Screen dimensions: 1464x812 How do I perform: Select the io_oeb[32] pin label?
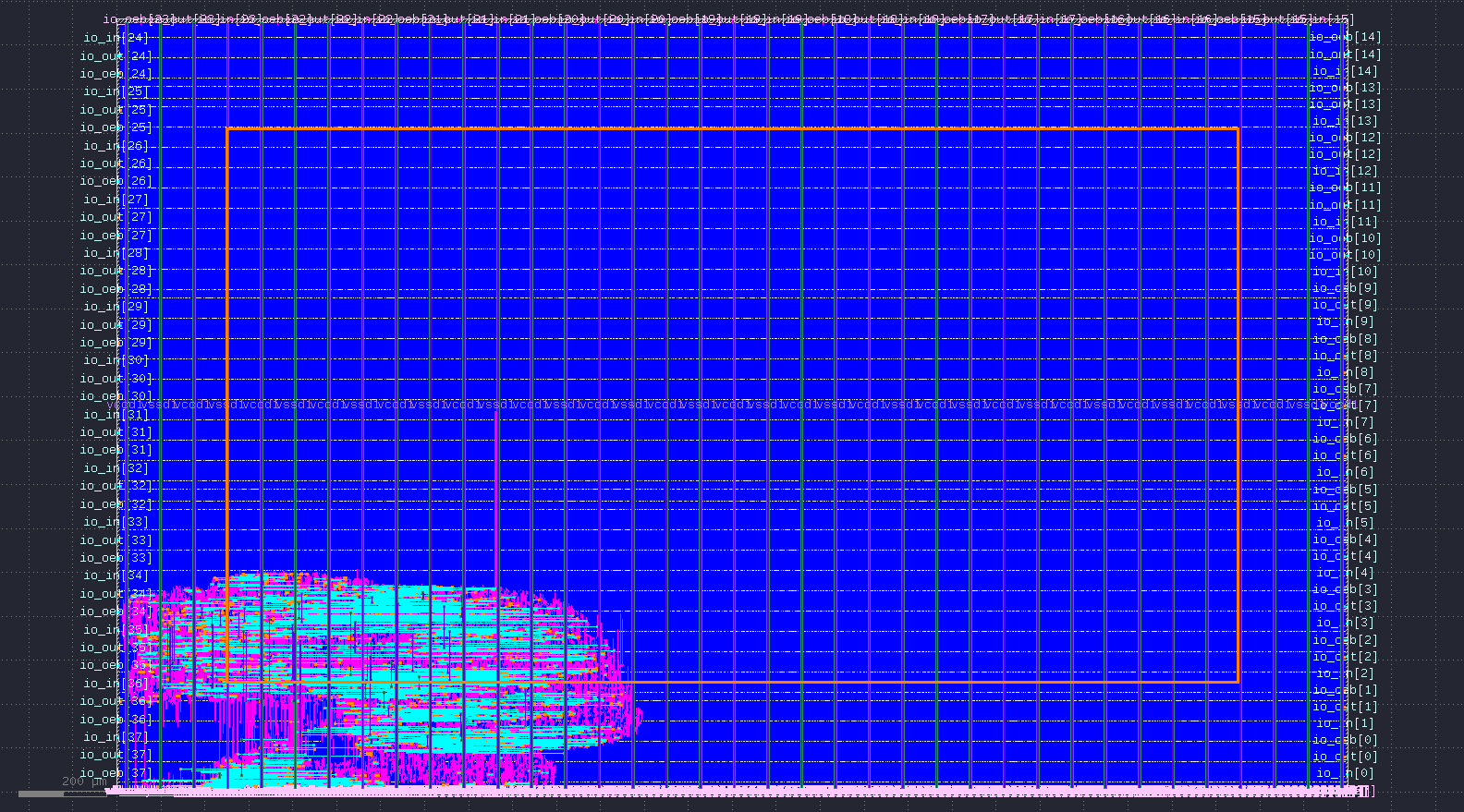116,504
